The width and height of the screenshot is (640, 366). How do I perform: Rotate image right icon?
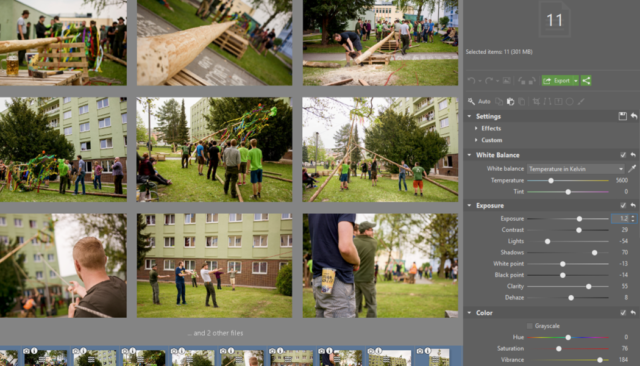(x=532, y=81)
